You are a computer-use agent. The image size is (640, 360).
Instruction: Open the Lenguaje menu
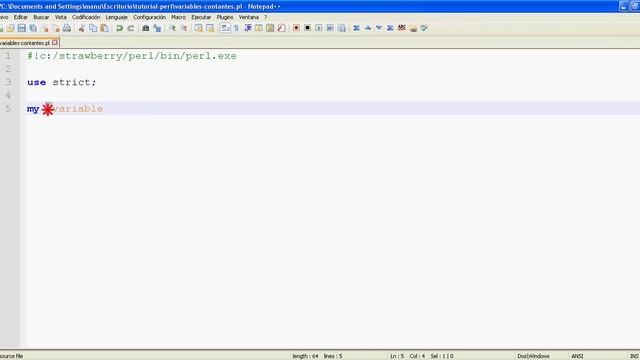(x=116, y=17)
